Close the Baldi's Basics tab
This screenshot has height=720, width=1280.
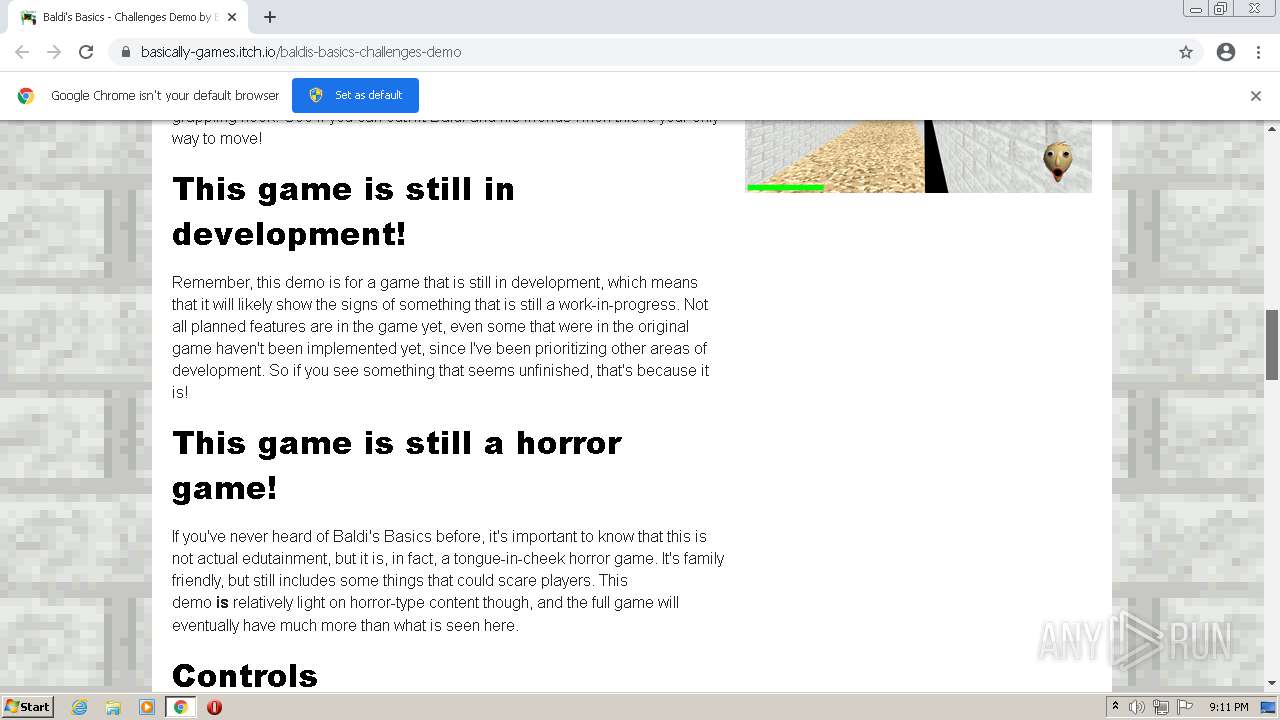point(232,17)
